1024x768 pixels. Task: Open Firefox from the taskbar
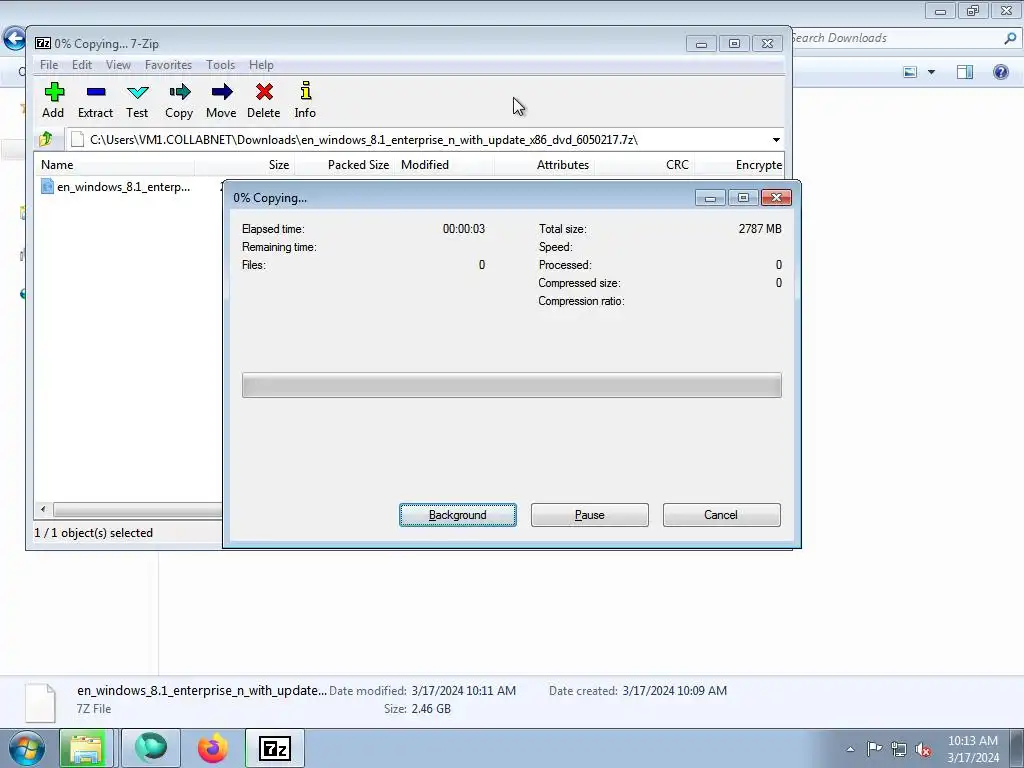coord(213,748)
